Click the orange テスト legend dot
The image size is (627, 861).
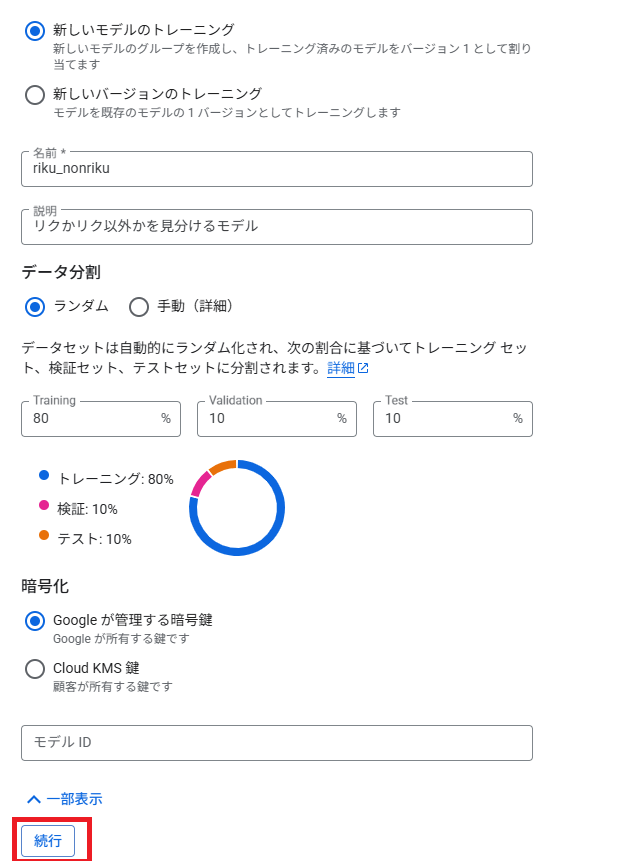pos(44,535)
